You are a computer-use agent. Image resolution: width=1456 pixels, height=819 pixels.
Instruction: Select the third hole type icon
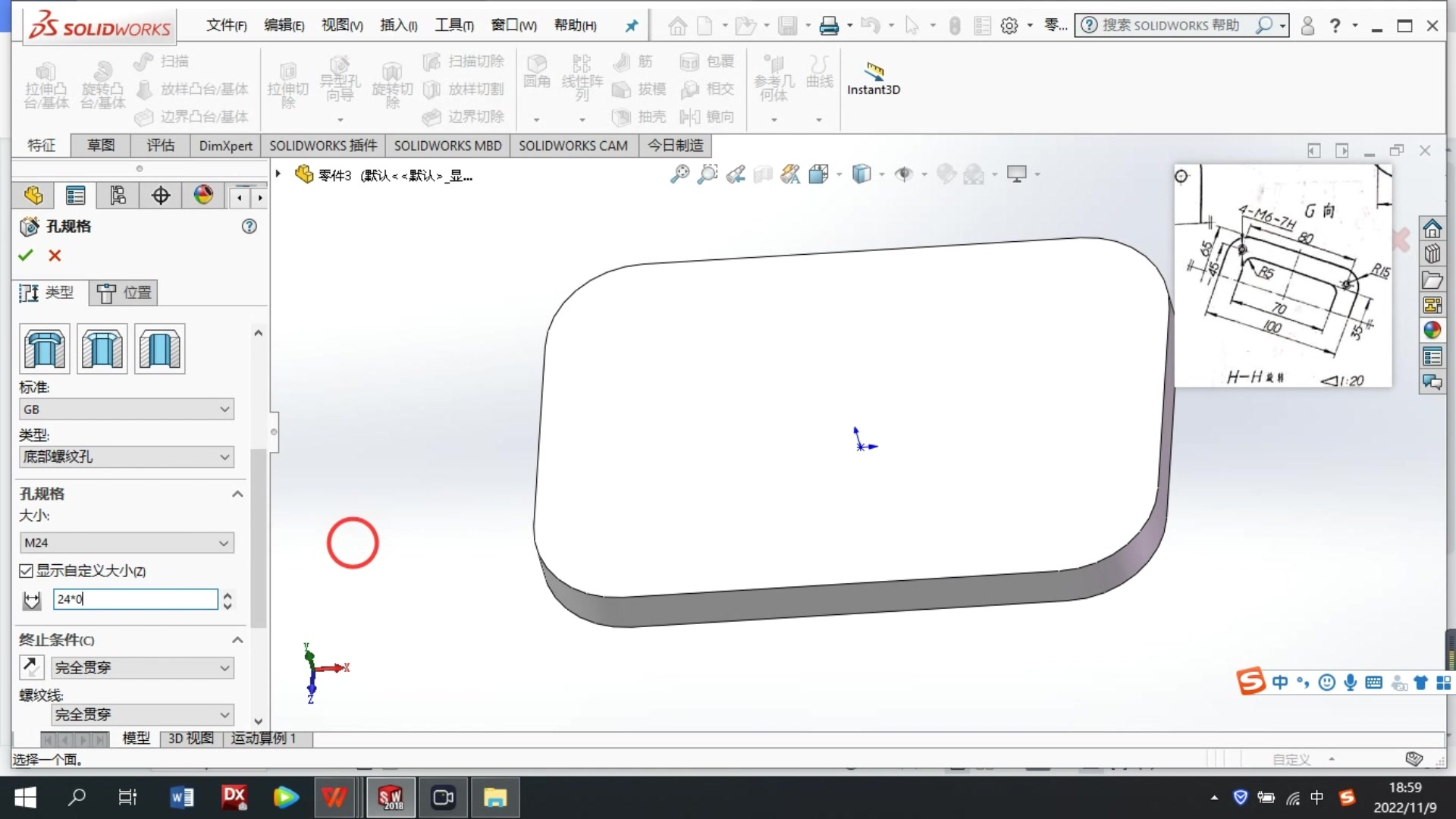coord(159,349)
